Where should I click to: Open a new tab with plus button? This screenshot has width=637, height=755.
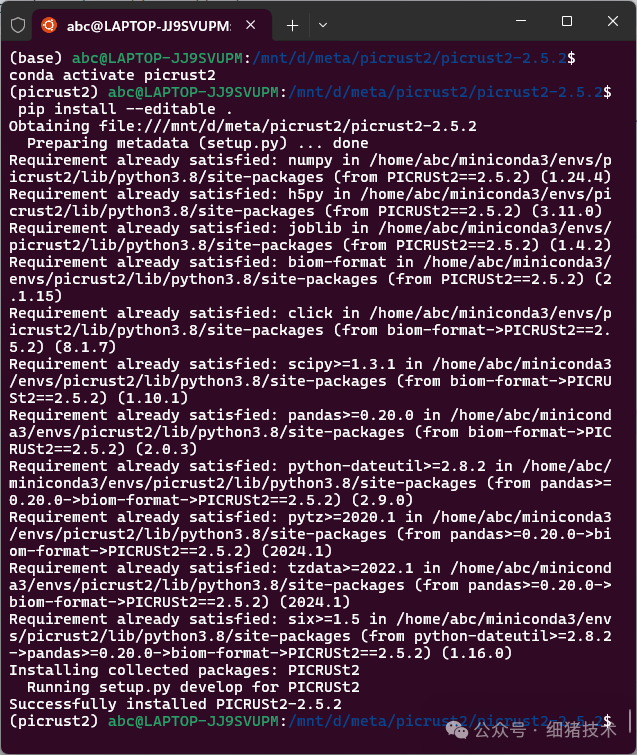pyautogui.click(x=292, y=22)
